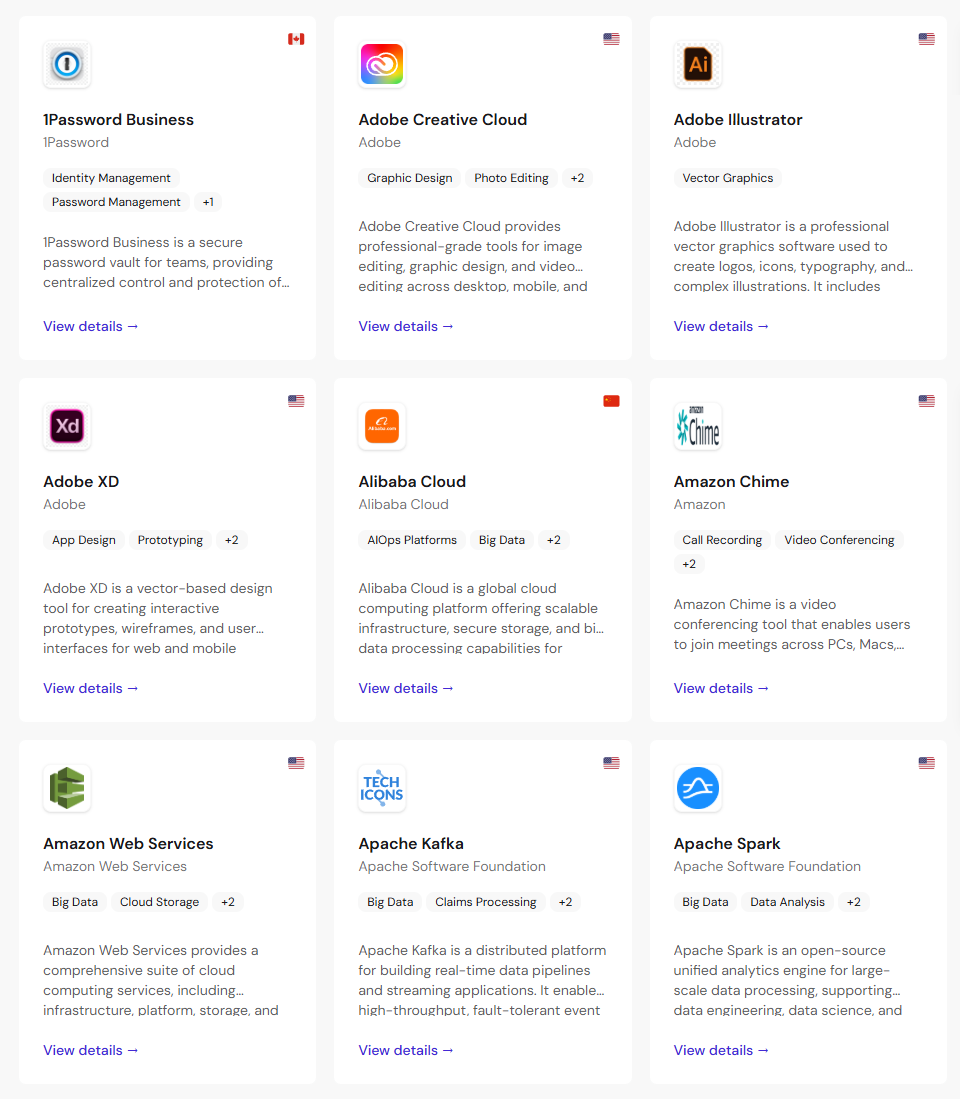
Task: Click the Canada flag on 1Password card
Action: tap(296, 39)
